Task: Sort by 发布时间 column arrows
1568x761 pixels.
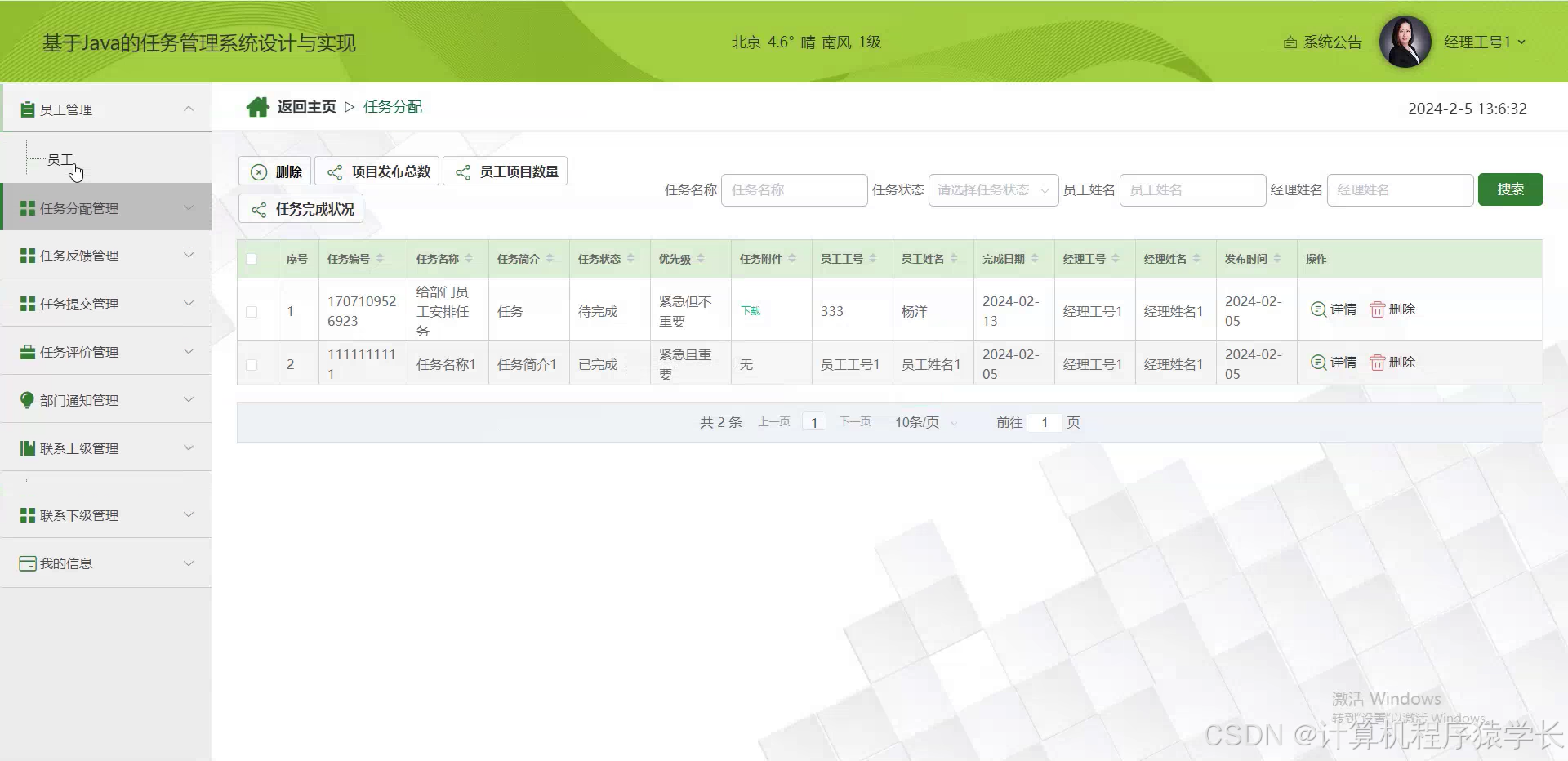Action: click(1277, 259)
